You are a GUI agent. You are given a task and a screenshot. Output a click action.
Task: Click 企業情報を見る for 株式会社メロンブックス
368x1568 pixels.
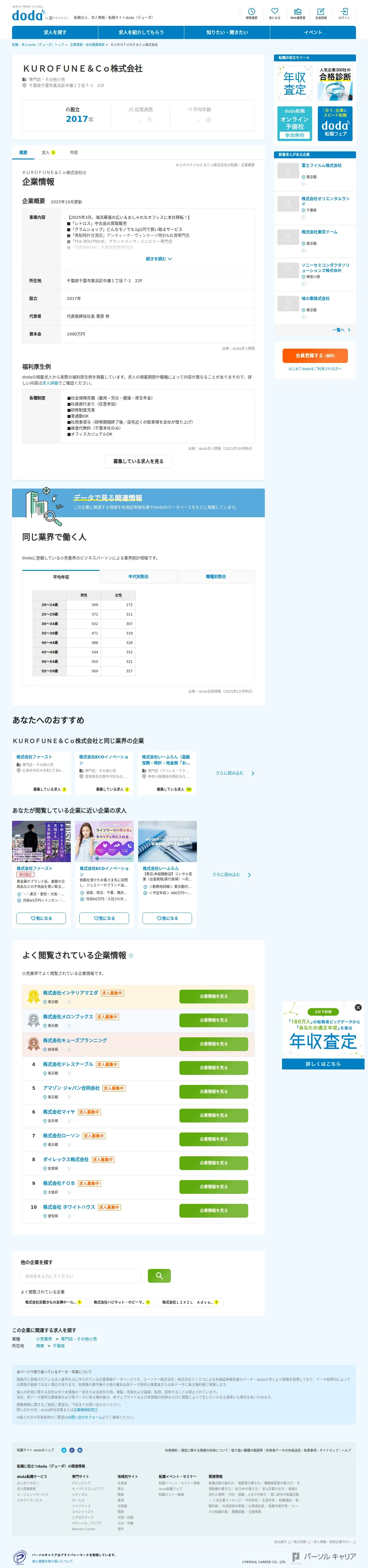214,1020
